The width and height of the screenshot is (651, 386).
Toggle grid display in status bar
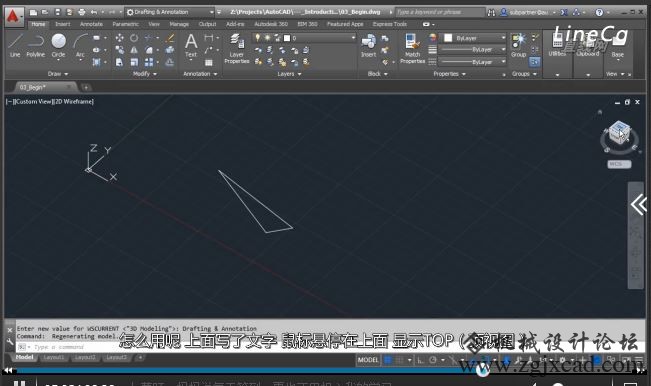pyautogui.click(x=388, y=360)
